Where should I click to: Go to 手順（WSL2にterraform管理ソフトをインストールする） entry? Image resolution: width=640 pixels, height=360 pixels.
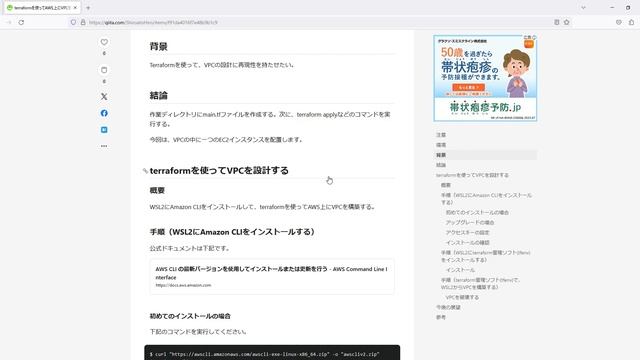485,256
